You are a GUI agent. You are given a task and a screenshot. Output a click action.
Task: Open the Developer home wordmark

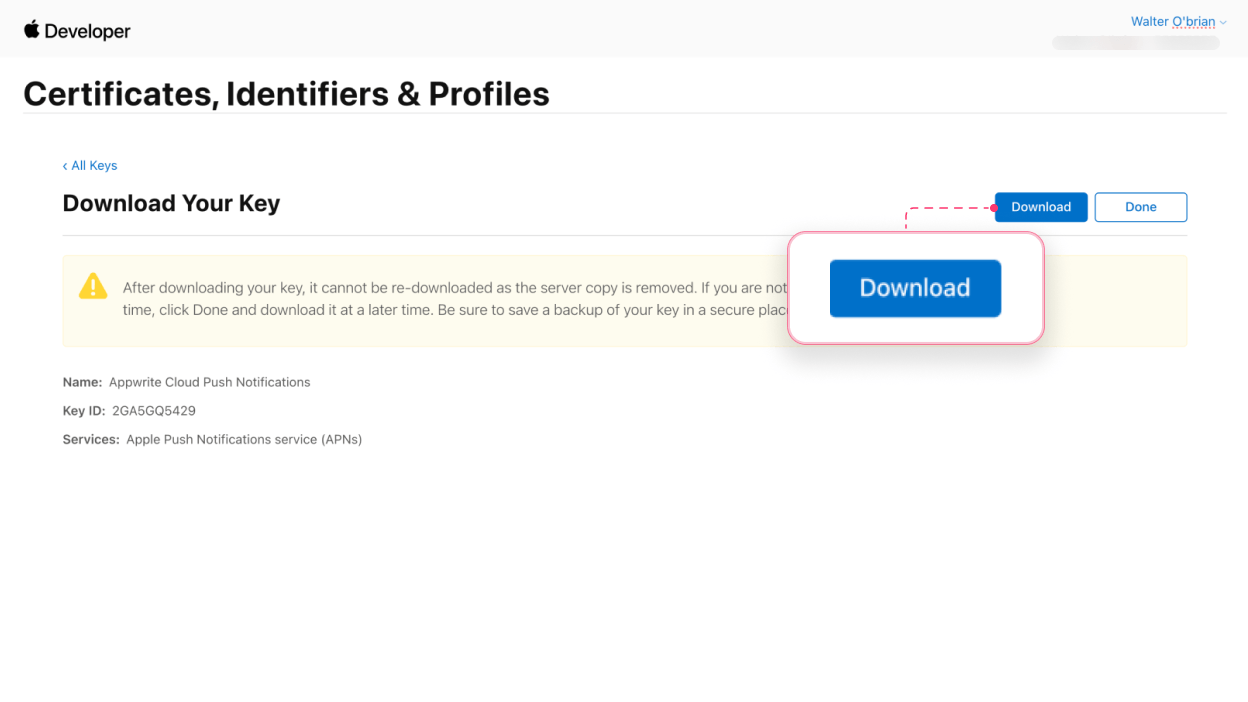(x=87, y=31)
